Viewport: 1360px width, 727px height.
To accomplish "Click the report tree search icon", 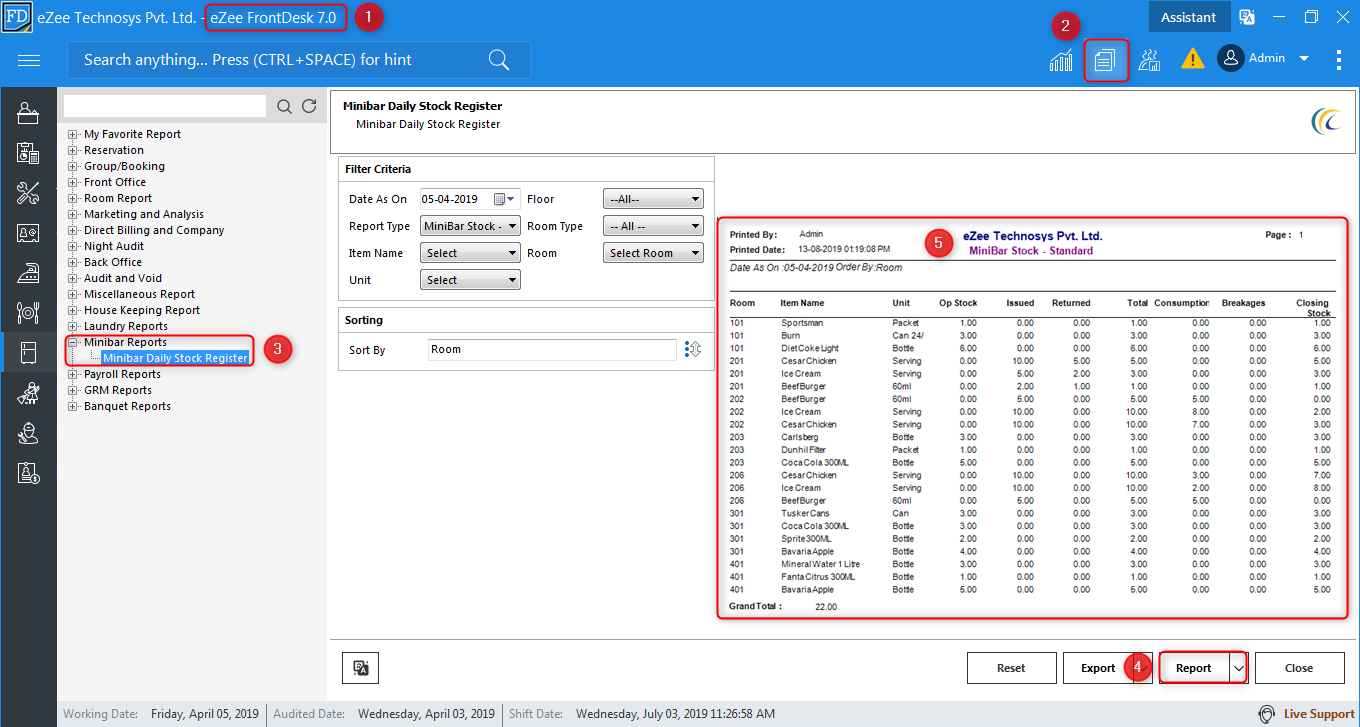I will click(285, 106).
